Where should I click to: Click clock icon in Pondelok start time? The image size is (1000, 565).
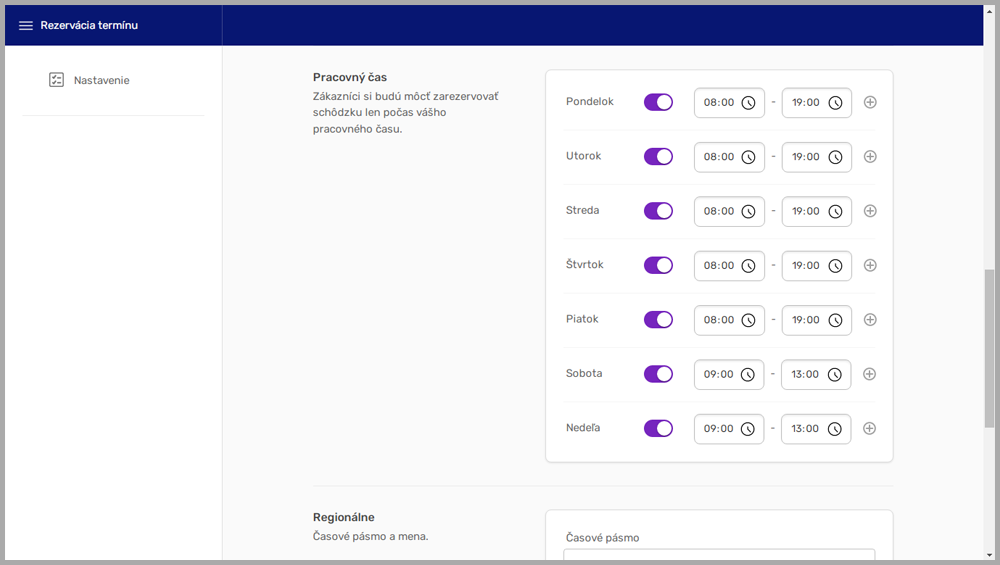coord(748,103)
